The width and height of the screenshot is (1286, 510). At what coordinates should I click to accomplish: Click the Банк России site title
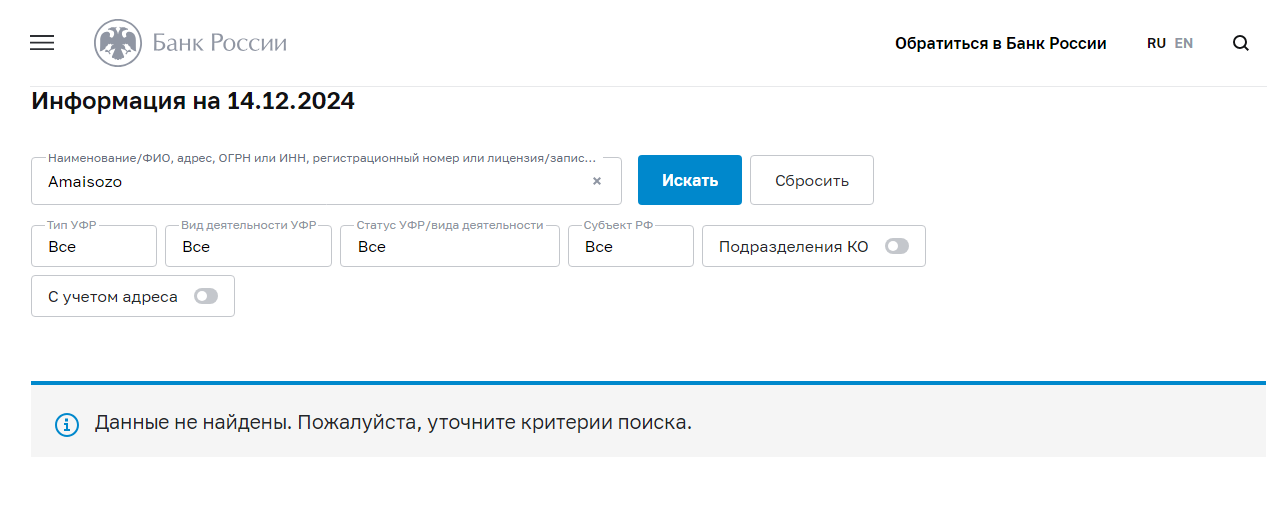[220, 43]
